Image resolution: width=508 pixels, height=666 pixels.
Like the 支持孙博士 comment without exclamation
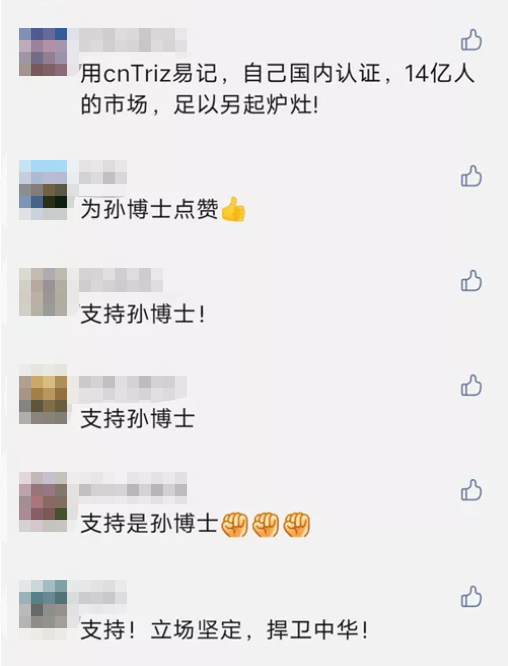471,385
